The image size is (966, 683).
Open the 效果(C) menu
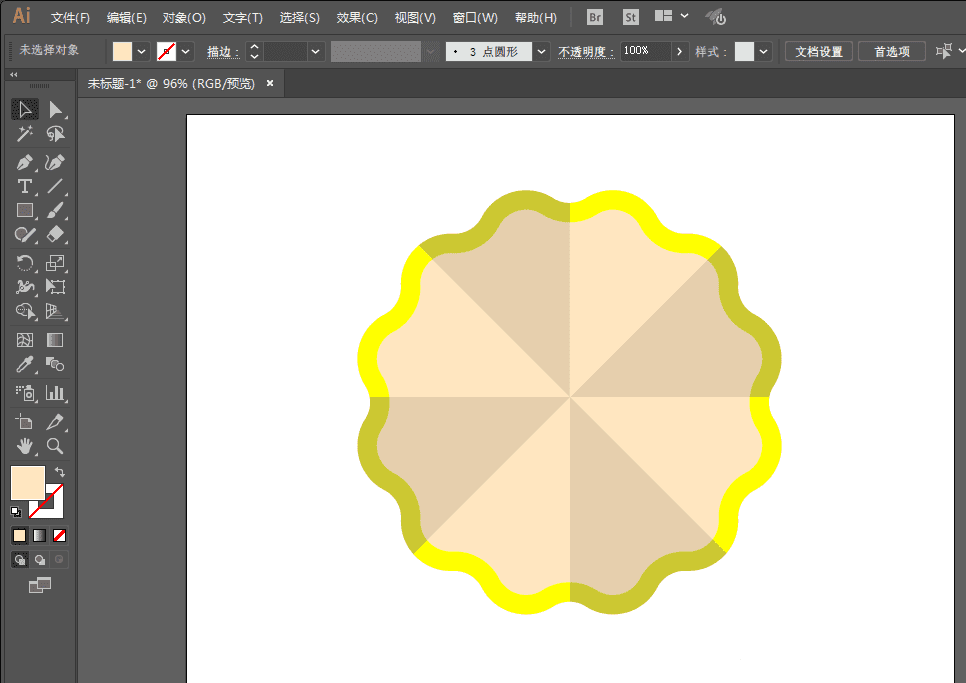pos(357,18)
